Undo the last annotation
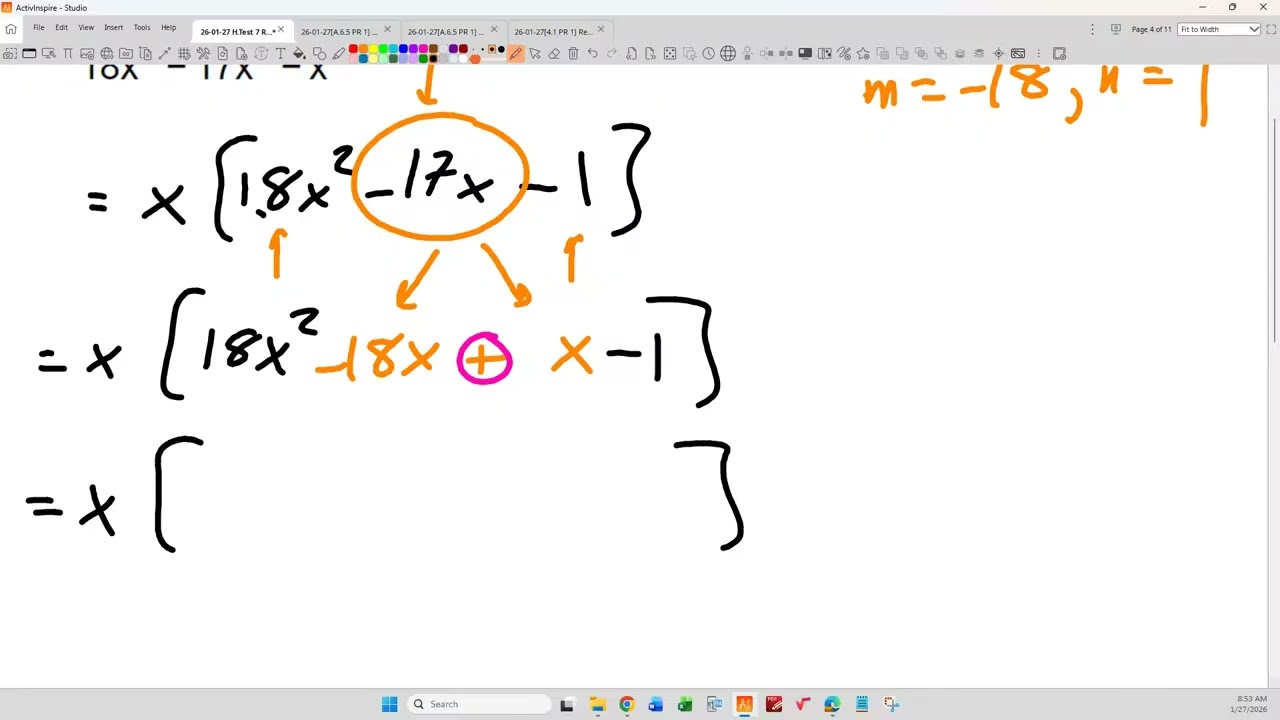This screenshot has width=1280, height=720. [592, 53]
